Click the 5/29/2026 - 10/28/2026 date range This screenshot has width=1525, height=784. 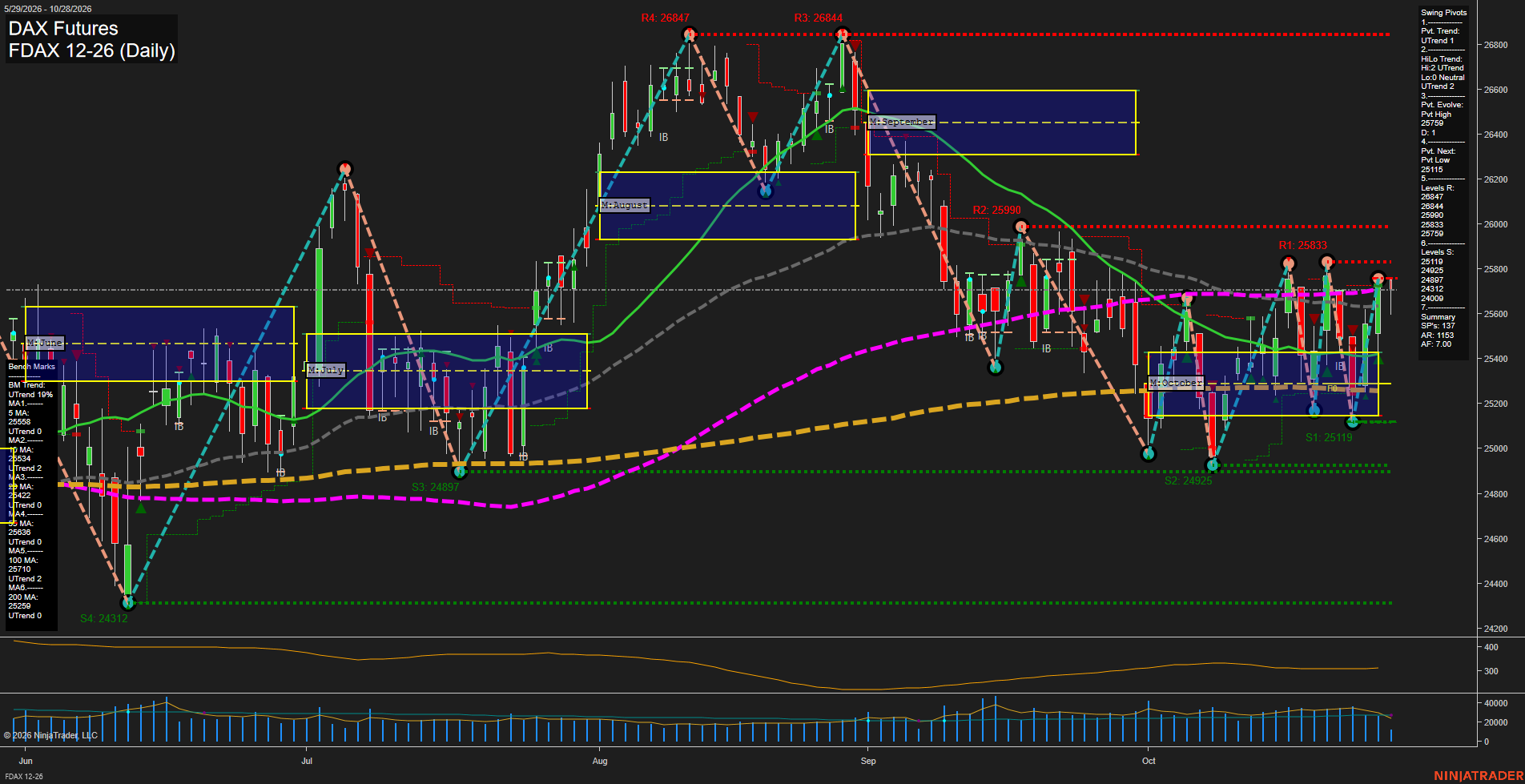pos(47,9)
